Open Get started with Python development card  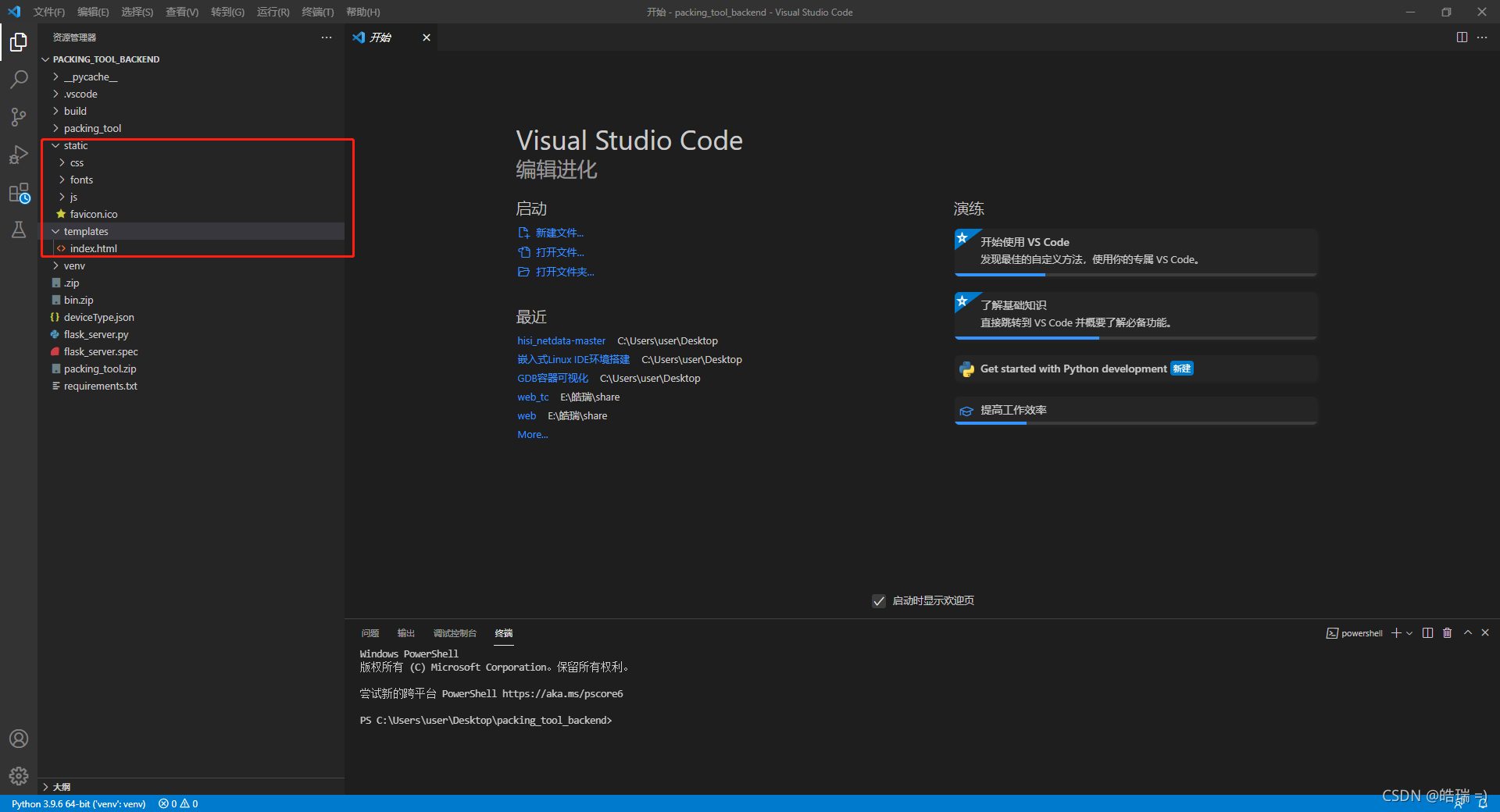coord(1136,369)
